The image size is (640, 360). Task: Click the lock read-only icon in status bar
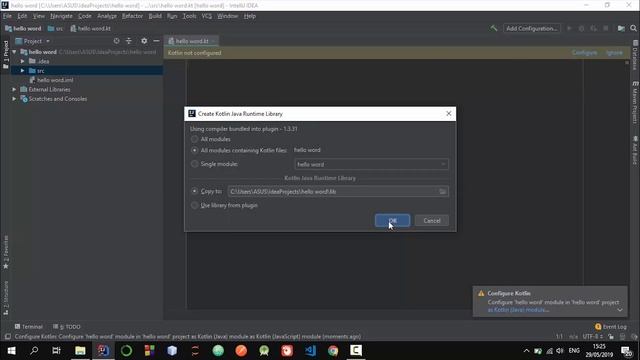(611, 337)
